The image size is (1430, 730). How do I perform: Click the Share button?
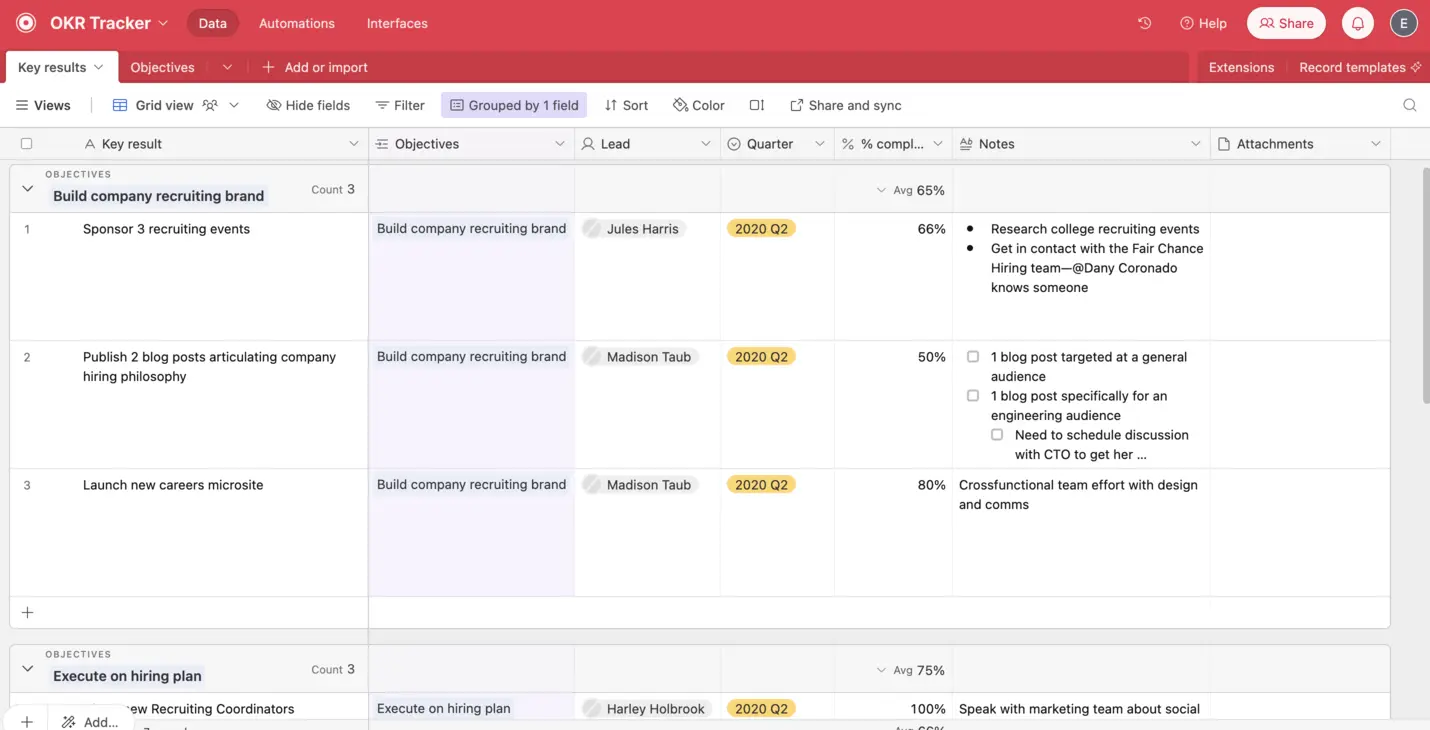pos(1285,23)
